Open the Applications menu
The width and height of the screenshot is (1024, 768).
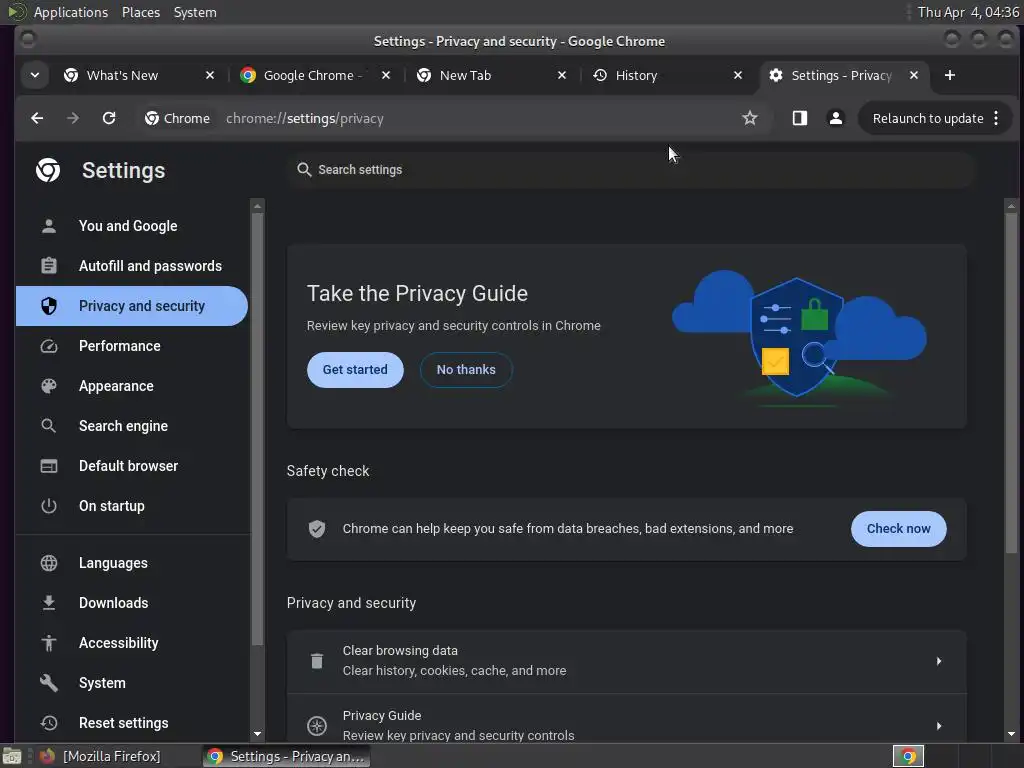click(71, 12)
